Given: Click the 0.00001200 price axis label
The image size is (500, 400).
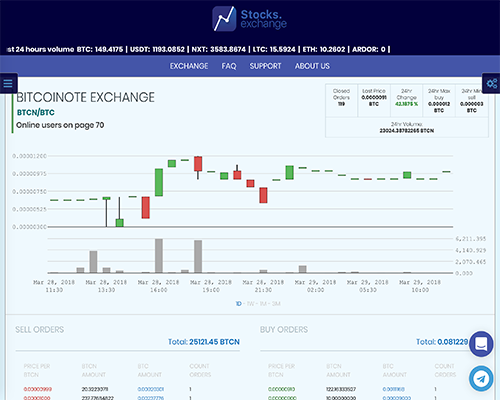Looking at the screenshot, I should [29, 156].
